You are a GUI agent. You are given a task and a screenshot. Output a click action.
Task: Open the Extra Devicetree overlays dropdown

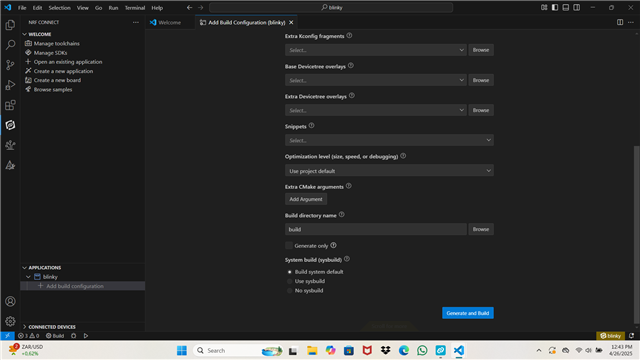[376, 110]
